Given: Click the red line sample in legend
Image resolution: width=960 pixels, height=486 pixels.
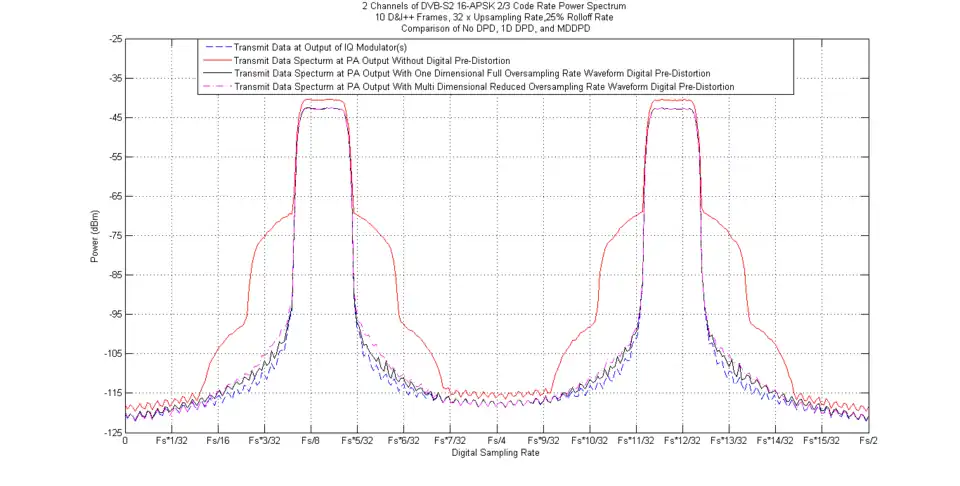Looking at the screenshot, I should [215, 60].
